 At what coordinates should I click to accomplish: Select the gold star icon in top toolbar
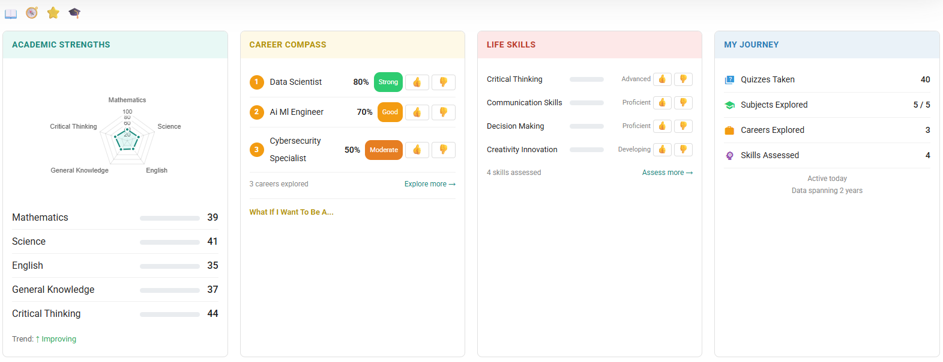[x=53, y=13]
